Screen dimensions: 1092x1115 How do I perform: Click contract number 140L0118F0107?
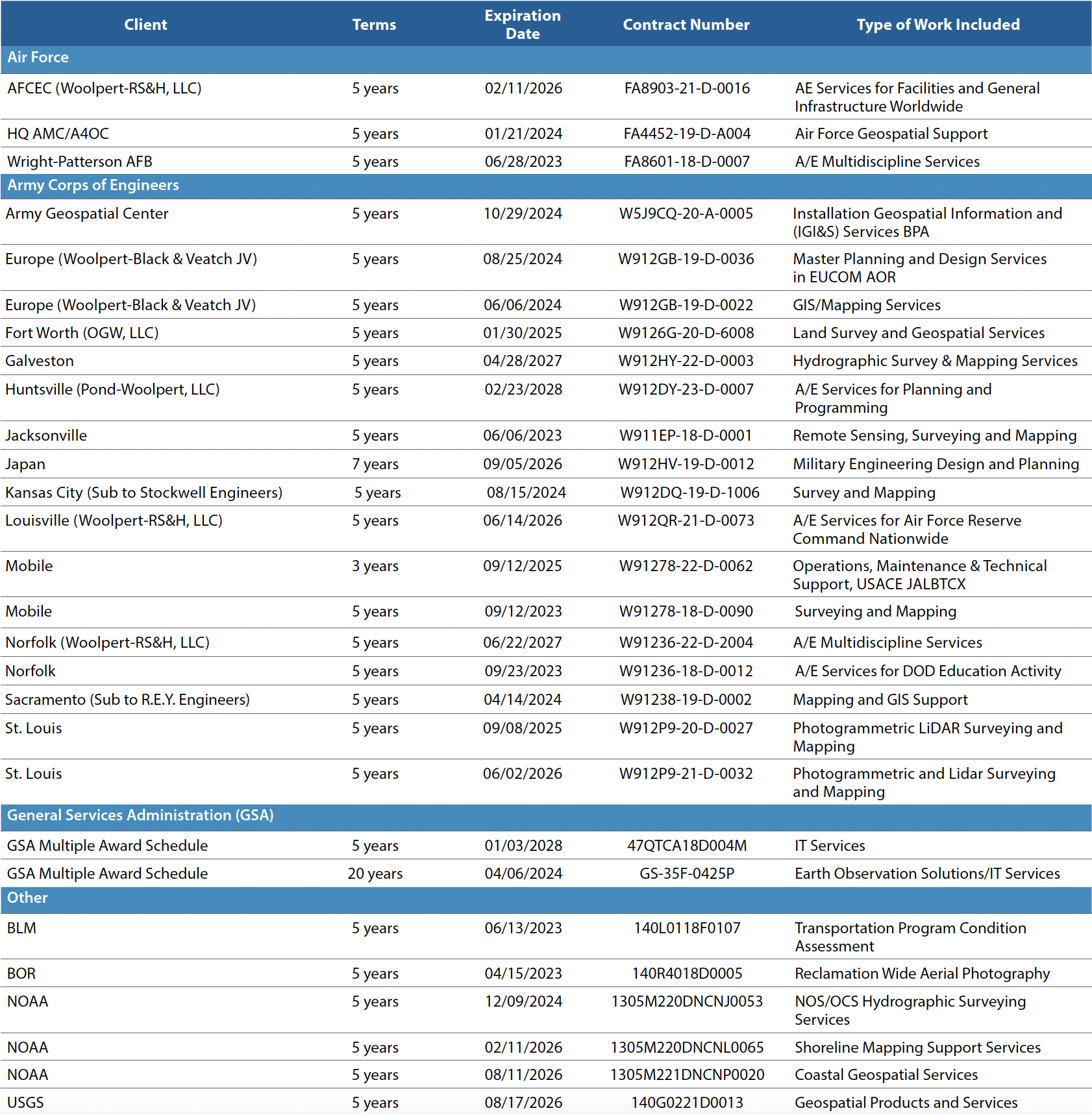[x=687, y=928]
